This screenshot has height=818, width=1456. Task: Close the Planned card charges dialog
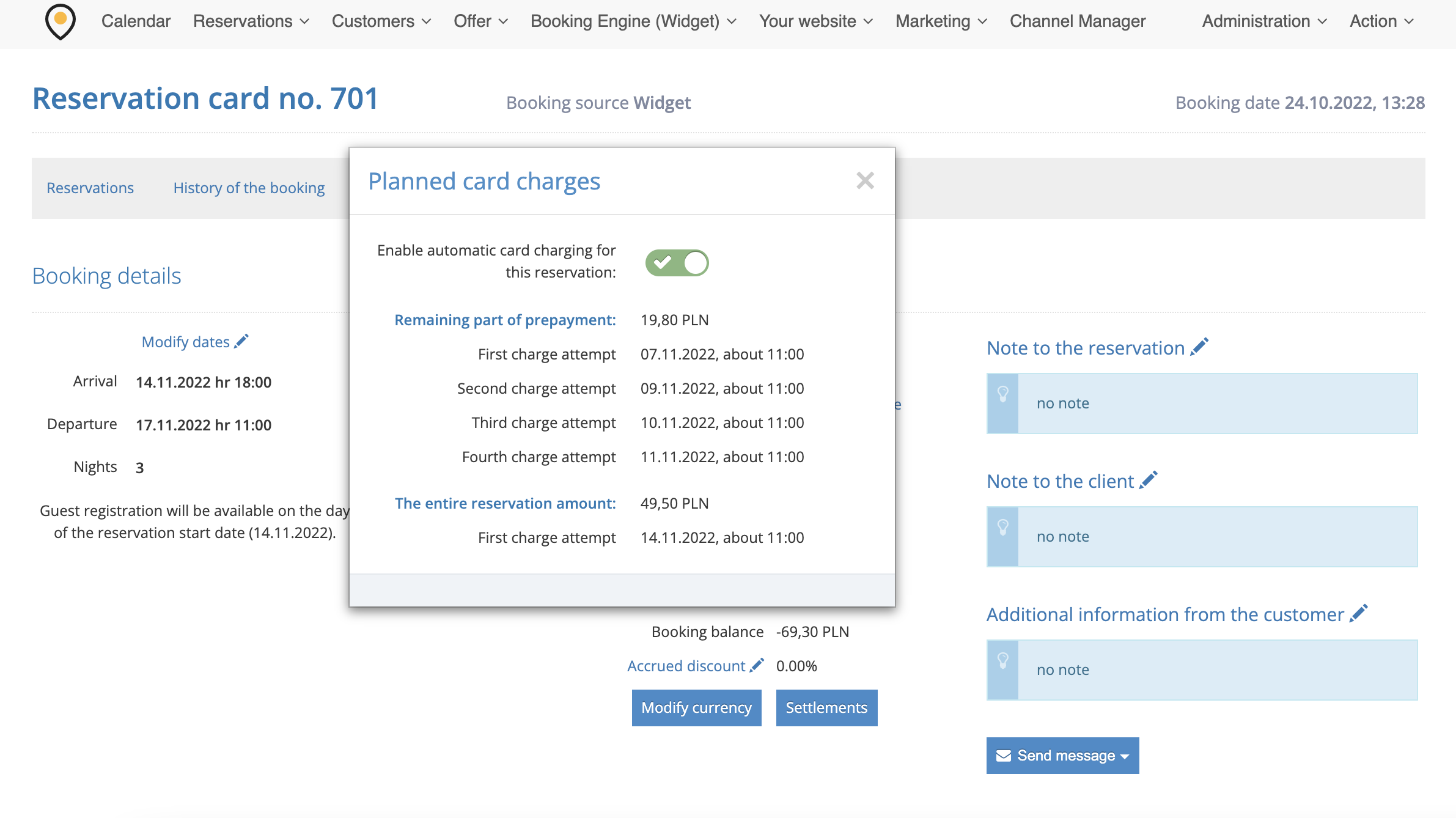[x=865, y=181]
